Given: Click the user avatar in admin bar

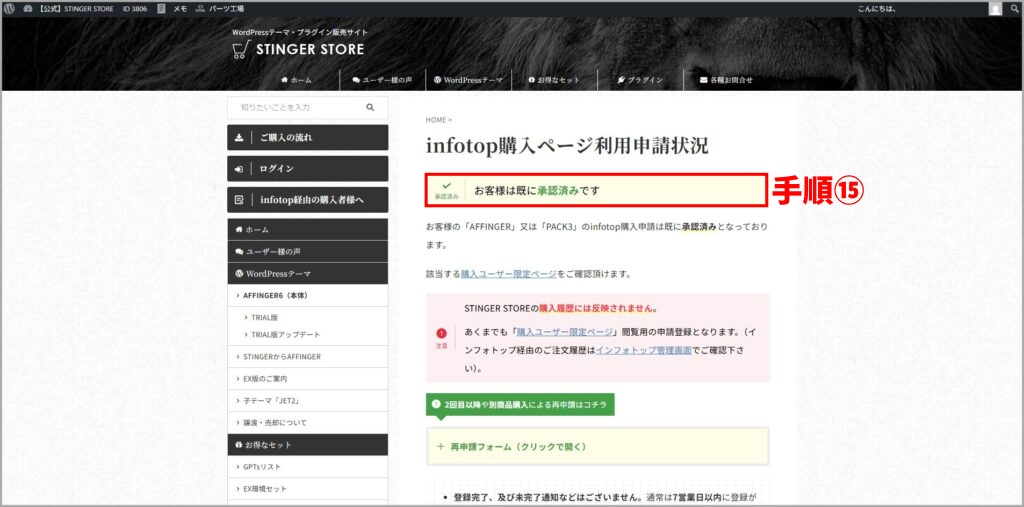Looking at the screenshot, I should pos(995,8).
